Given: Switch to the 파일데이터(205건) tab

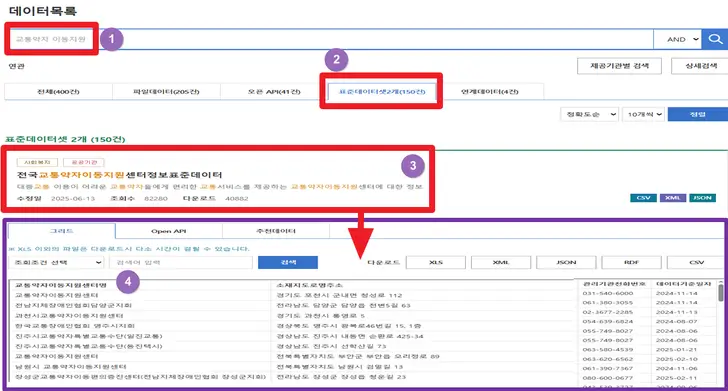Looking at the screenshot, I should pyautogui.click(x=166, y=91).
